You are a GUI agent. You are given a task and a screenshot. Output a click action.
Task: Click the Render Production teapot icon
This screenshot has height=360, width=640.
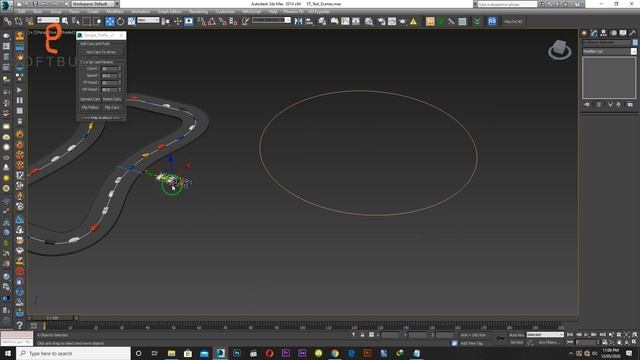click(x=402, y=21)
